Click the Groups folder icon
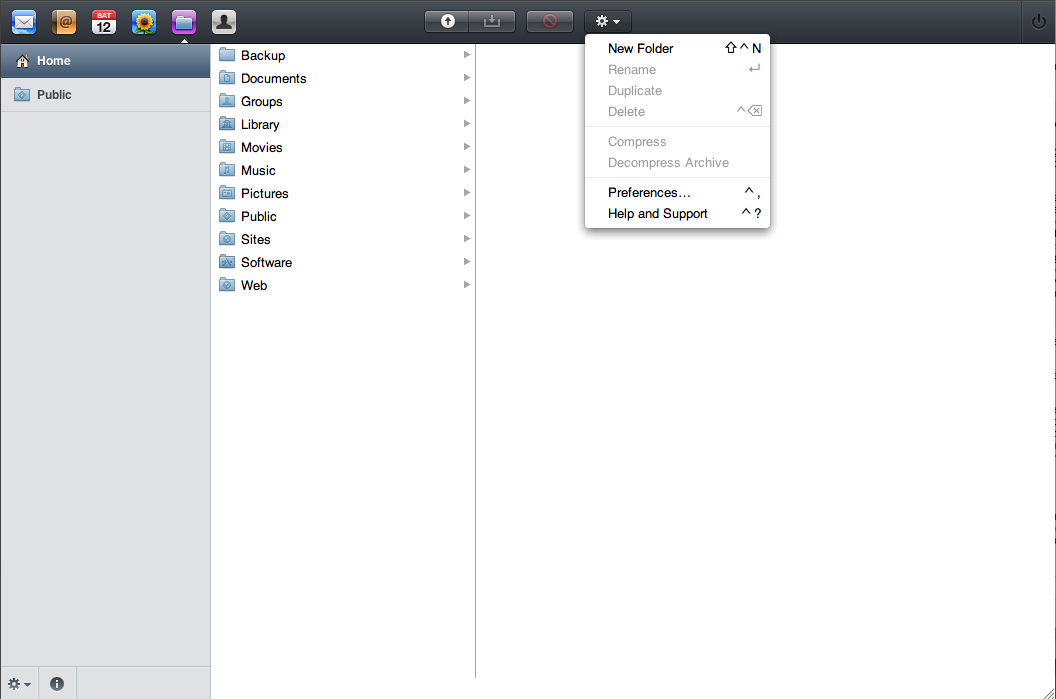The height and width of the screenshot is (699, 1056). click(x=227, y=100)
